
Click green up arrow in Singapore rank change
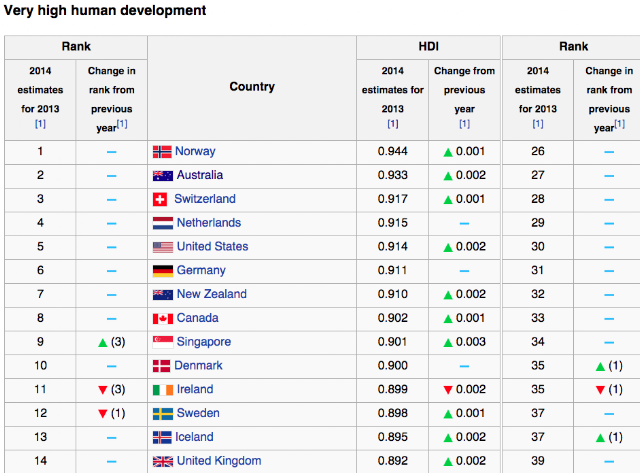coord(103,343)
